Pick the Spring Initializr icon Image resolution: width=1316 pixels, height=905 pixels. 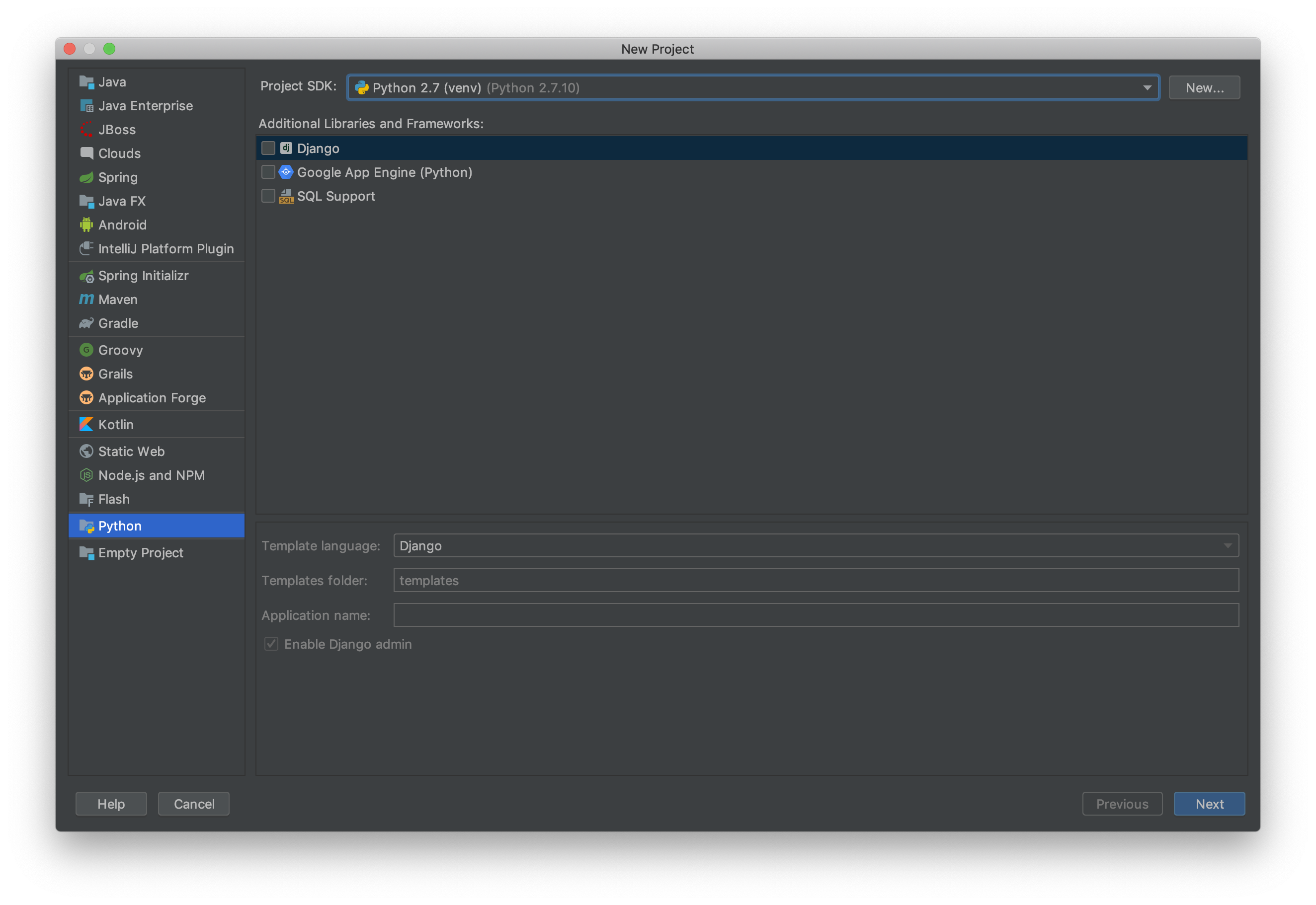coord(86,276)
